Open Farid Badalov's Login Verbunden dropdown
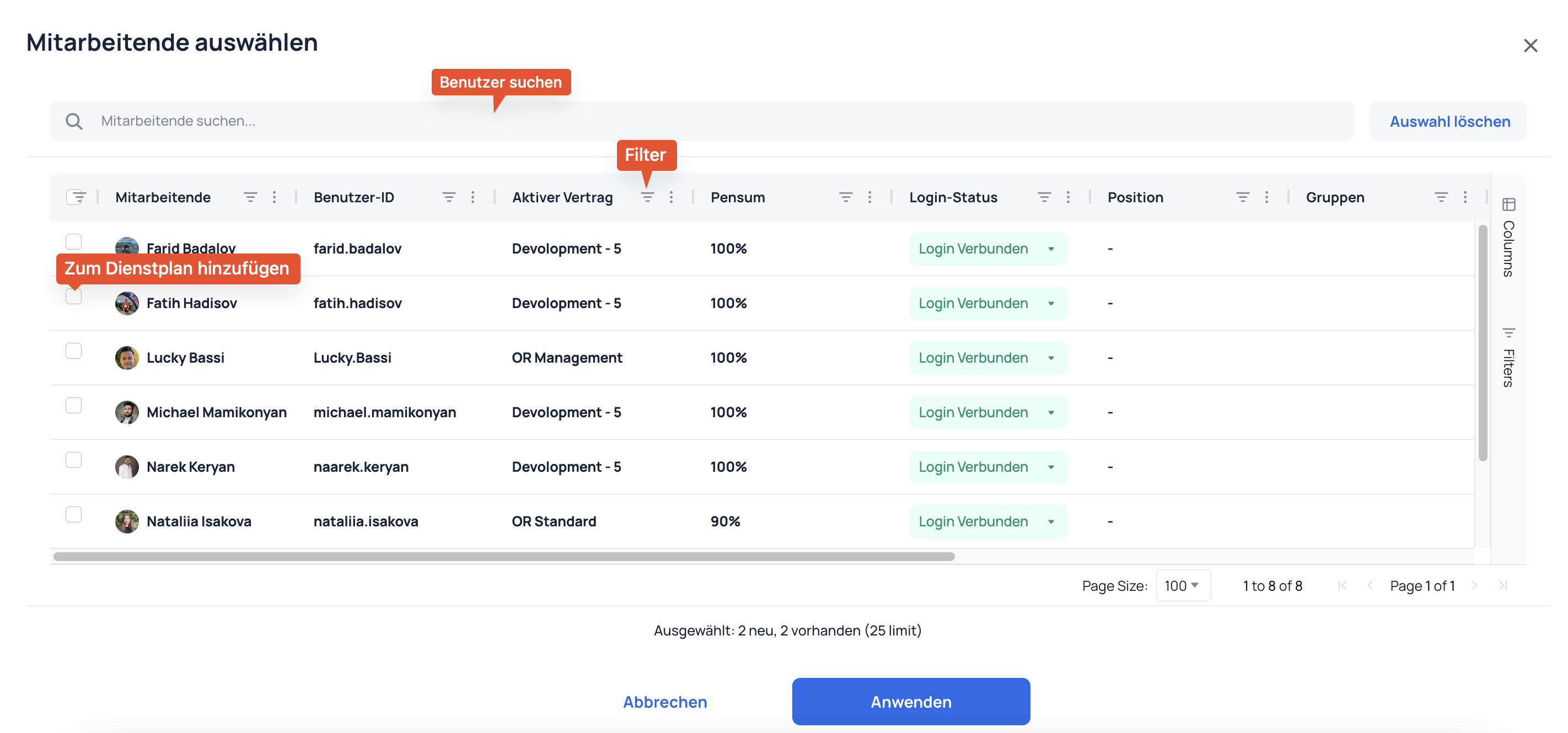Image resolution: width=1568 pixels, height=733 pixels. (x=988, y=249)
